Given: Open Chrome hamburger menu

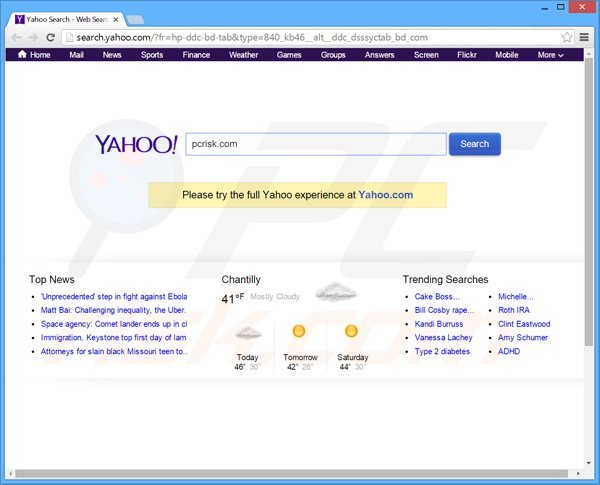Looking at the screenshot, I should [584, 37].
